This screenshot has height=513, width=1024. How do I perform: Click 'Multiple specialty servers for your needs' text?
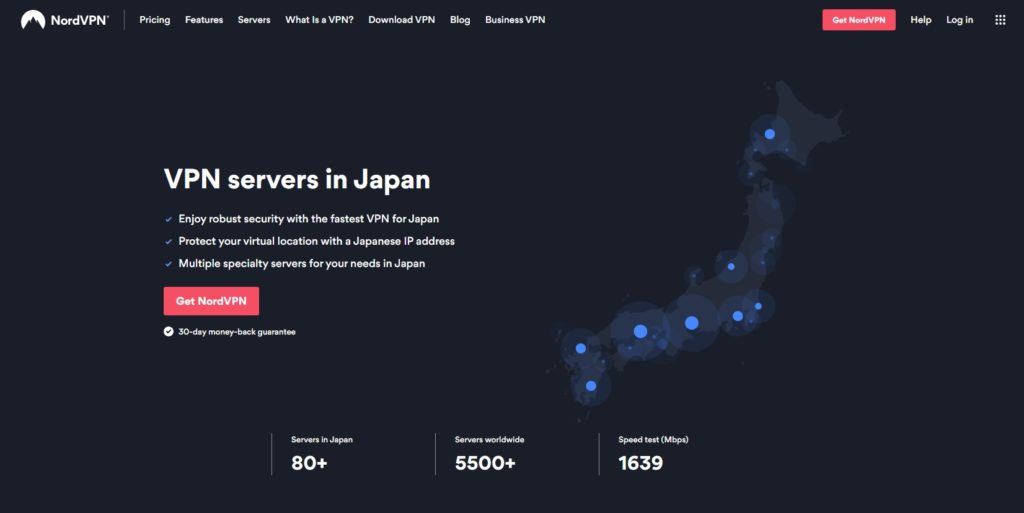(302, 264)
